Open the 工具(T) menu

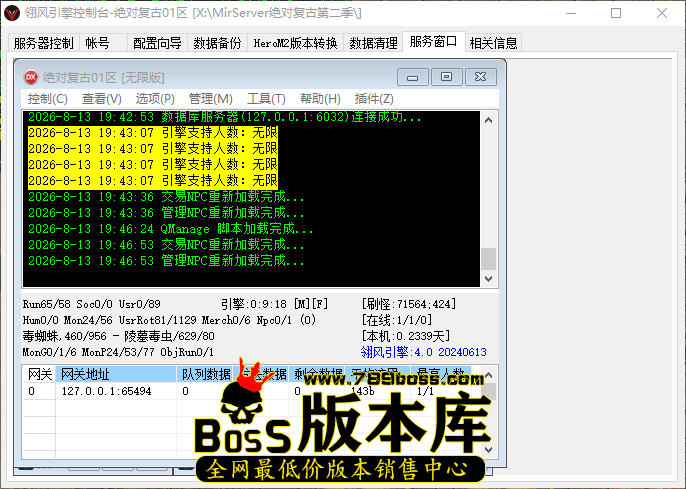[x=266, y=99]
